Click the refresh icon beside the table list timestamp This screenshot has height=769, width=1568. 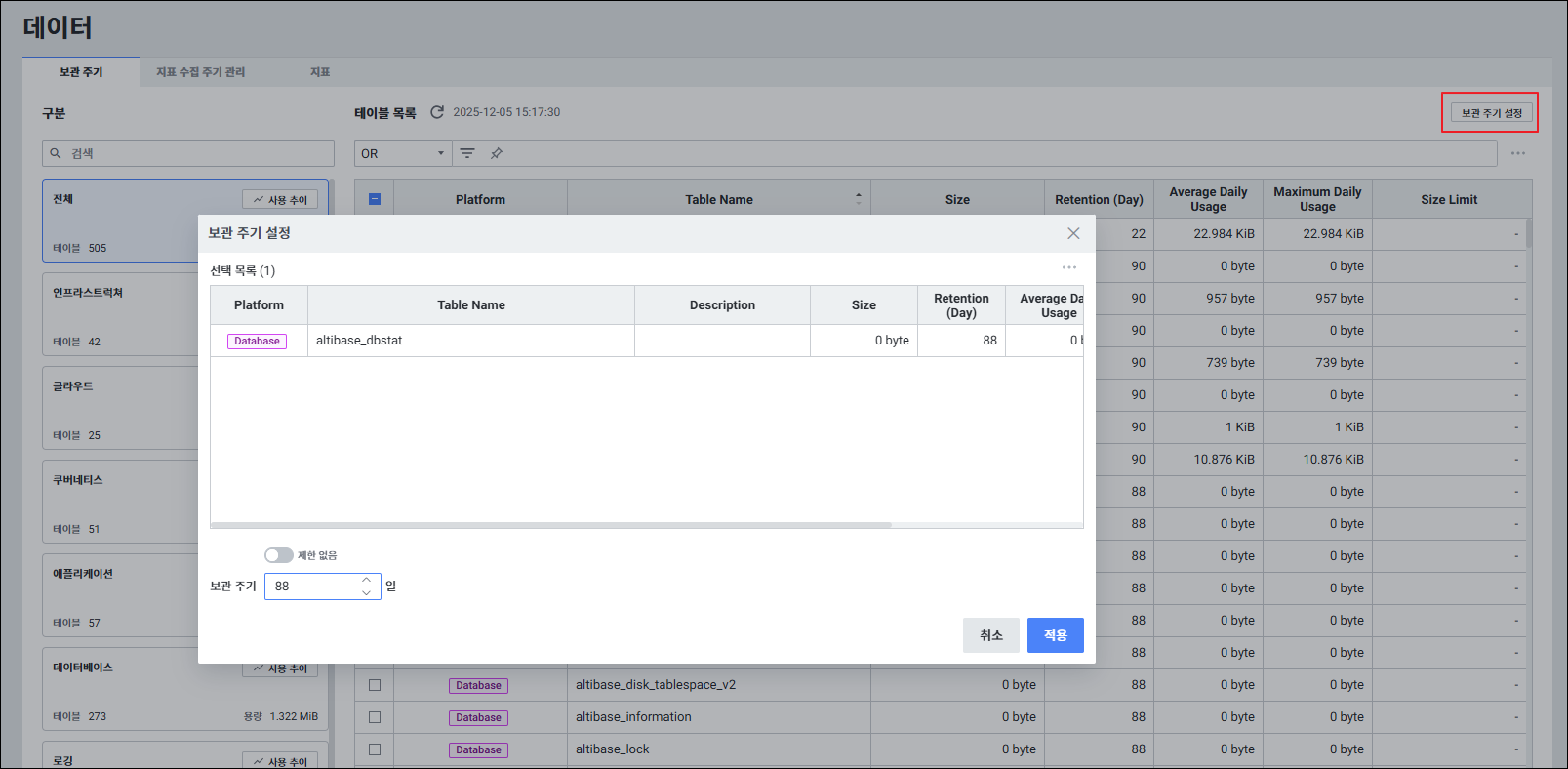[437, 112]
